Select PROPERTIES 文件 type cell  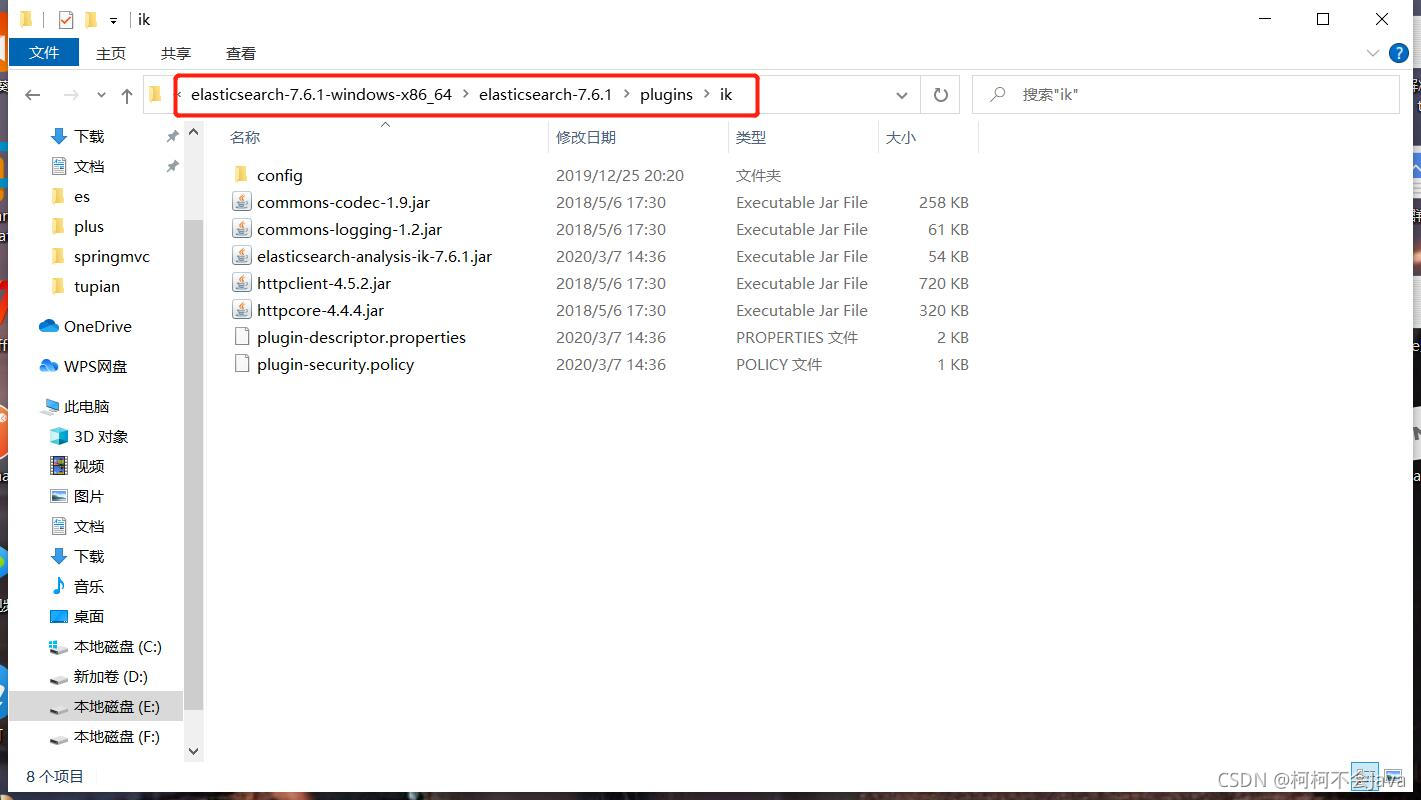pos(797,337)
